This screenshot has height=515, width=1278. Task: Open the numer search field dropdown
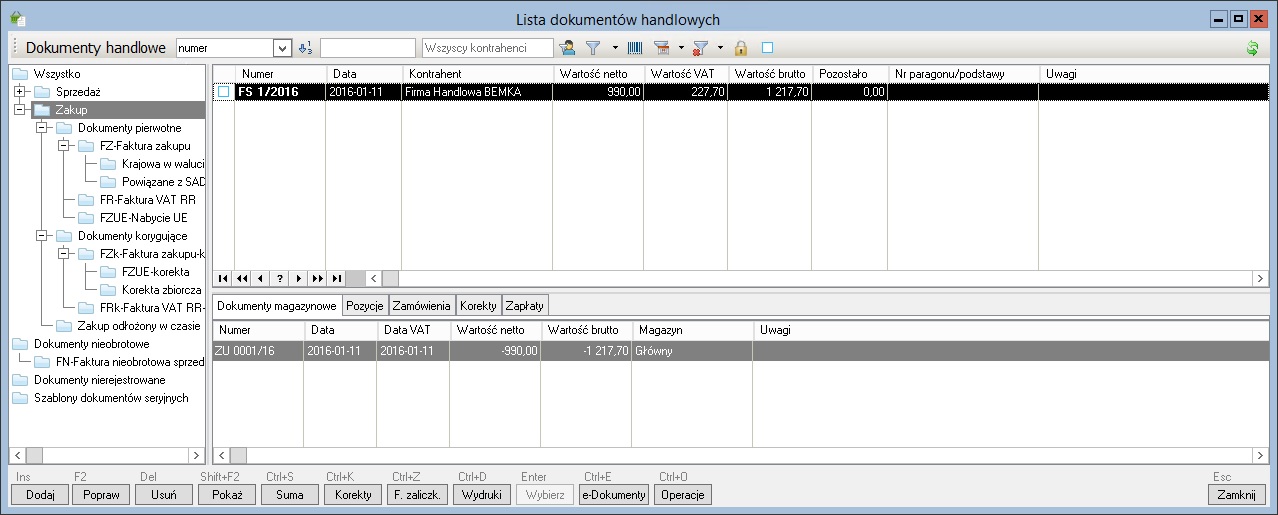(282, 48)
